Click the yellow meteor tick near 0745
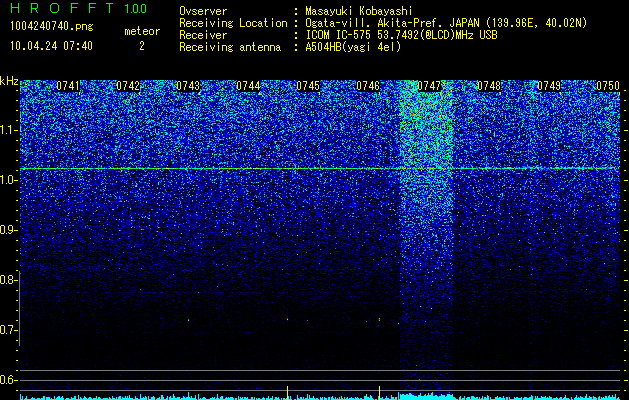The image size is (629, 400). pyautogui.click(x=288, y=392)
